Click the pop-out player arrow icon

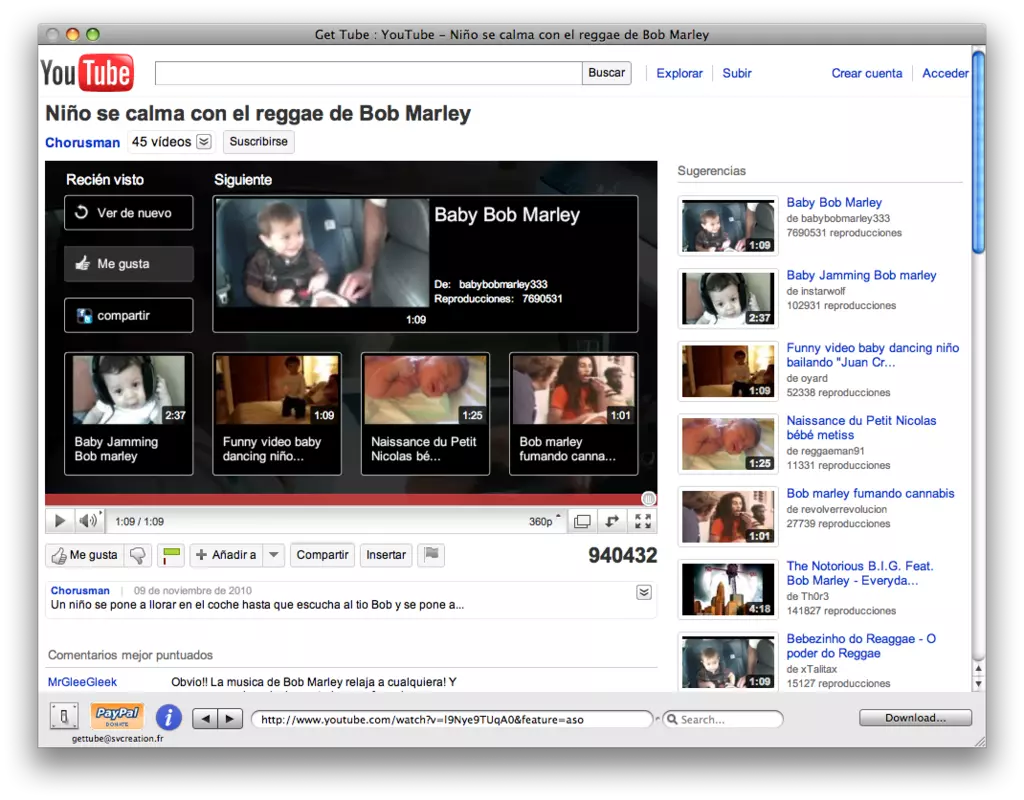(612, 521)
